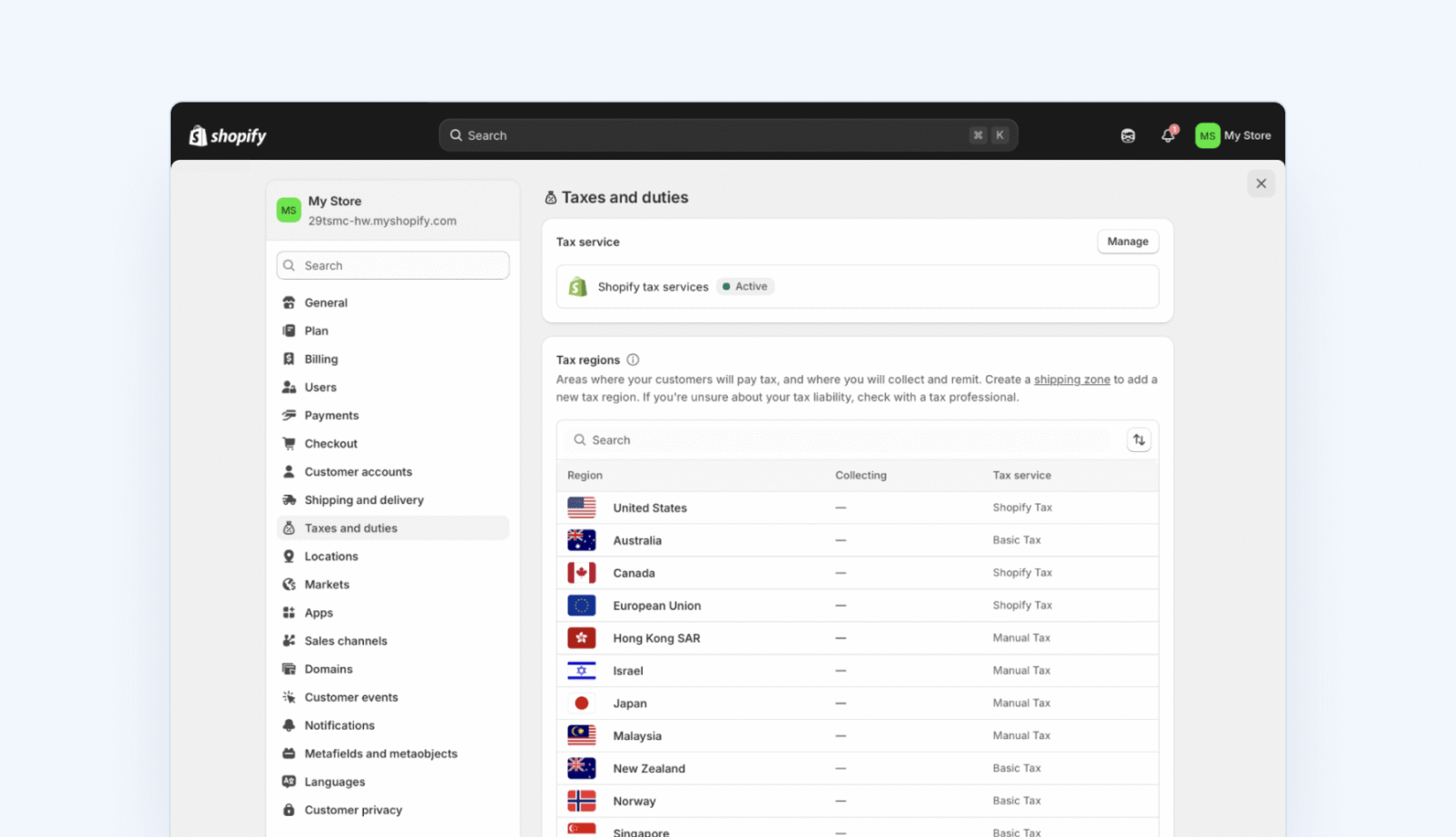Click the Plan icon in sidebar
Image resolution: width=1456 pixels, height=837 pixels.
[x=289, y=330]
